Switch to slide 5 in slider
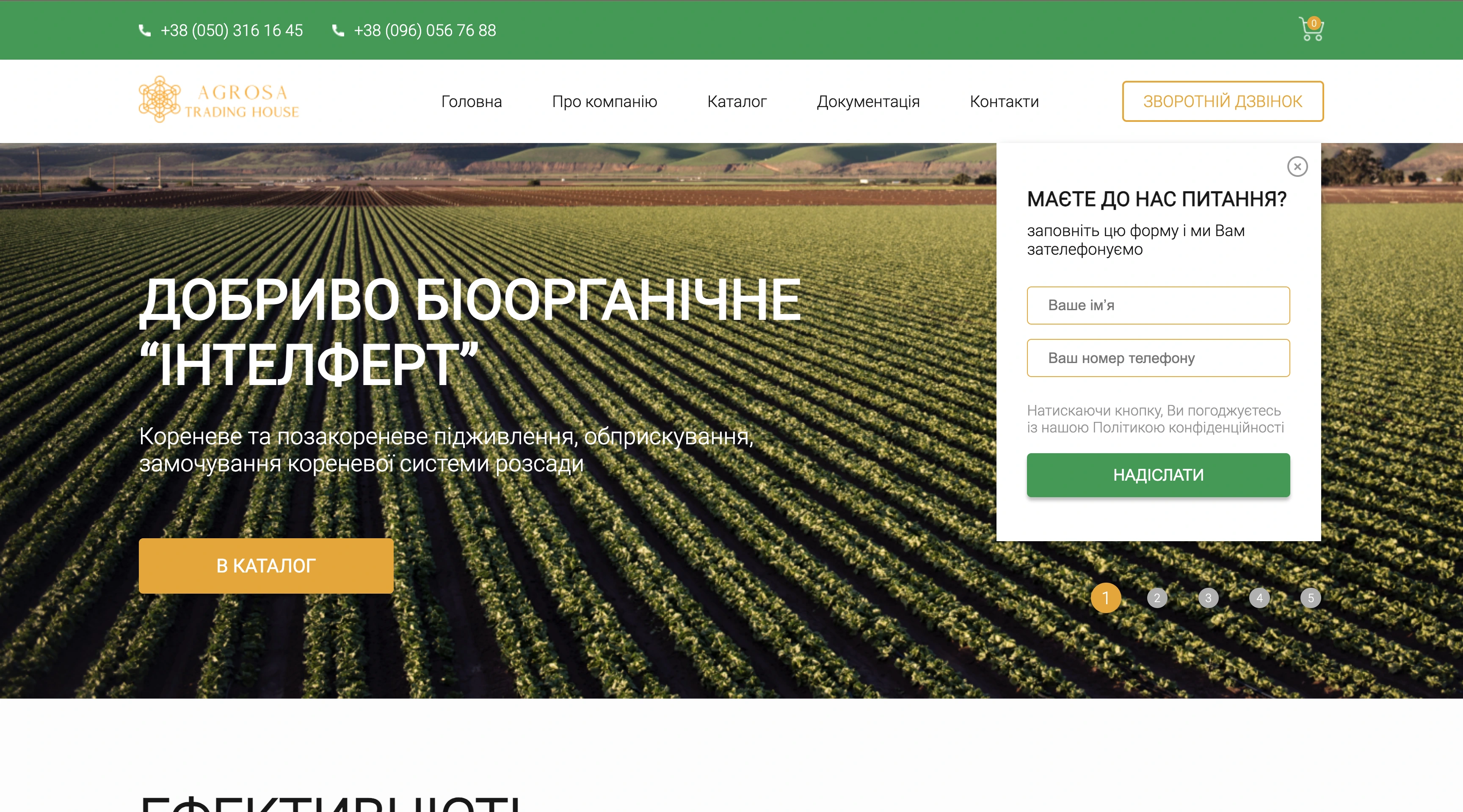The image size is (1463, 812). click(1310, 597)
